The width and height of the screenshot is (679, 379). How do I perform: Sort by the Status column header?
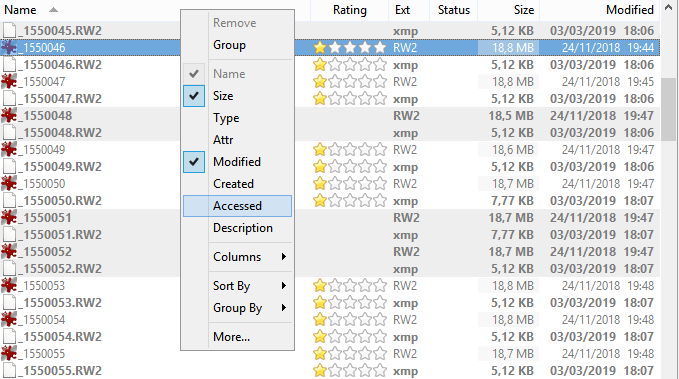[454, 10]
